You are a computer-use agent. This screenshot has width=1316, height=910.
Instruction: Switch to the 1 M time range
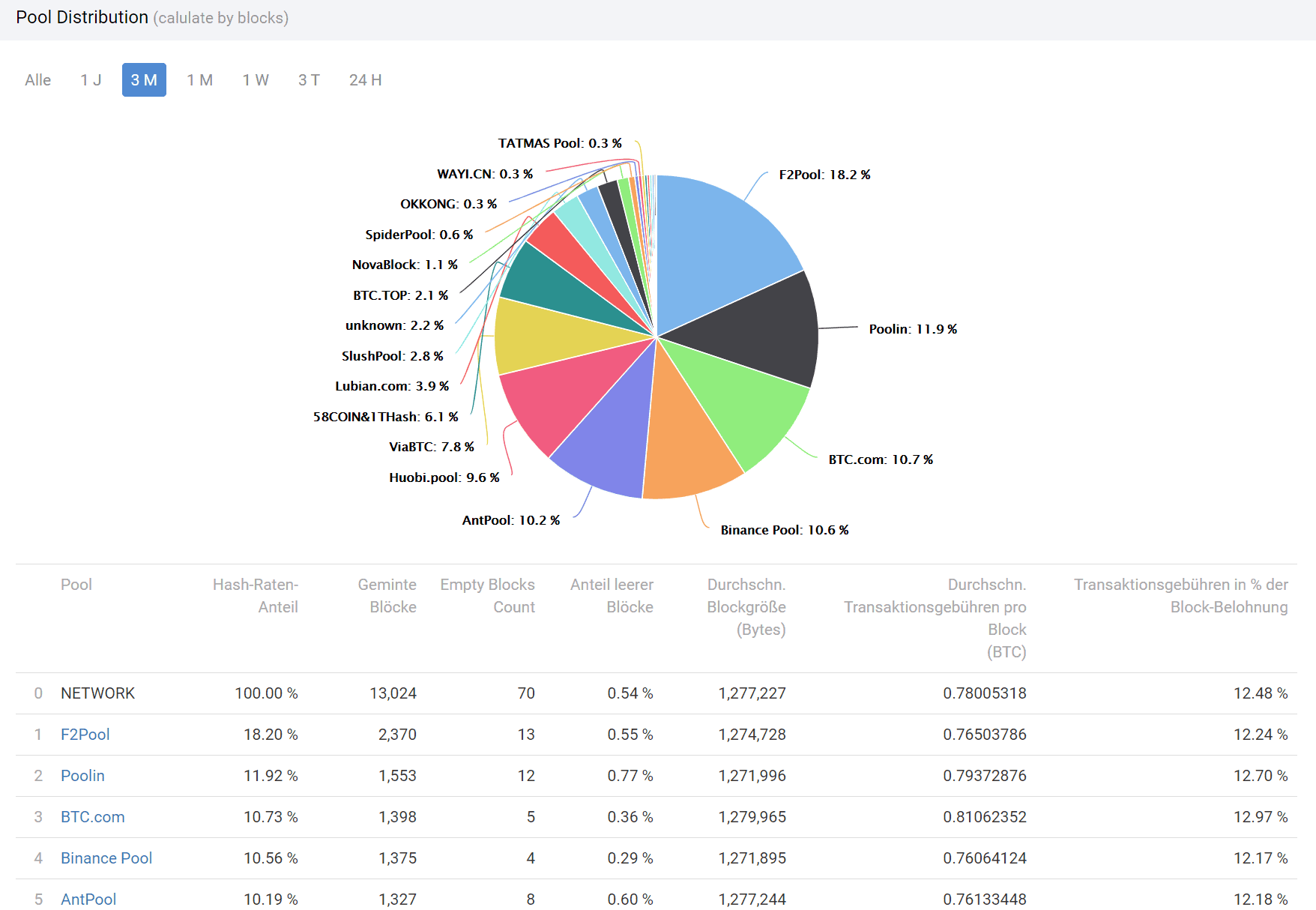[x=200, y=80]
